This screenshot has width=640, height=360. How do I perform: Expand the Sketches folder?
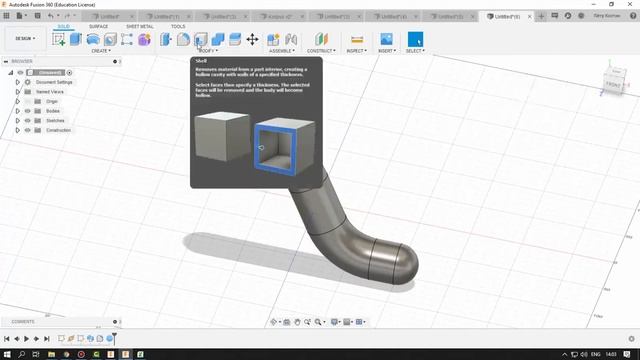pyautogui.click(x=18, y=120)
